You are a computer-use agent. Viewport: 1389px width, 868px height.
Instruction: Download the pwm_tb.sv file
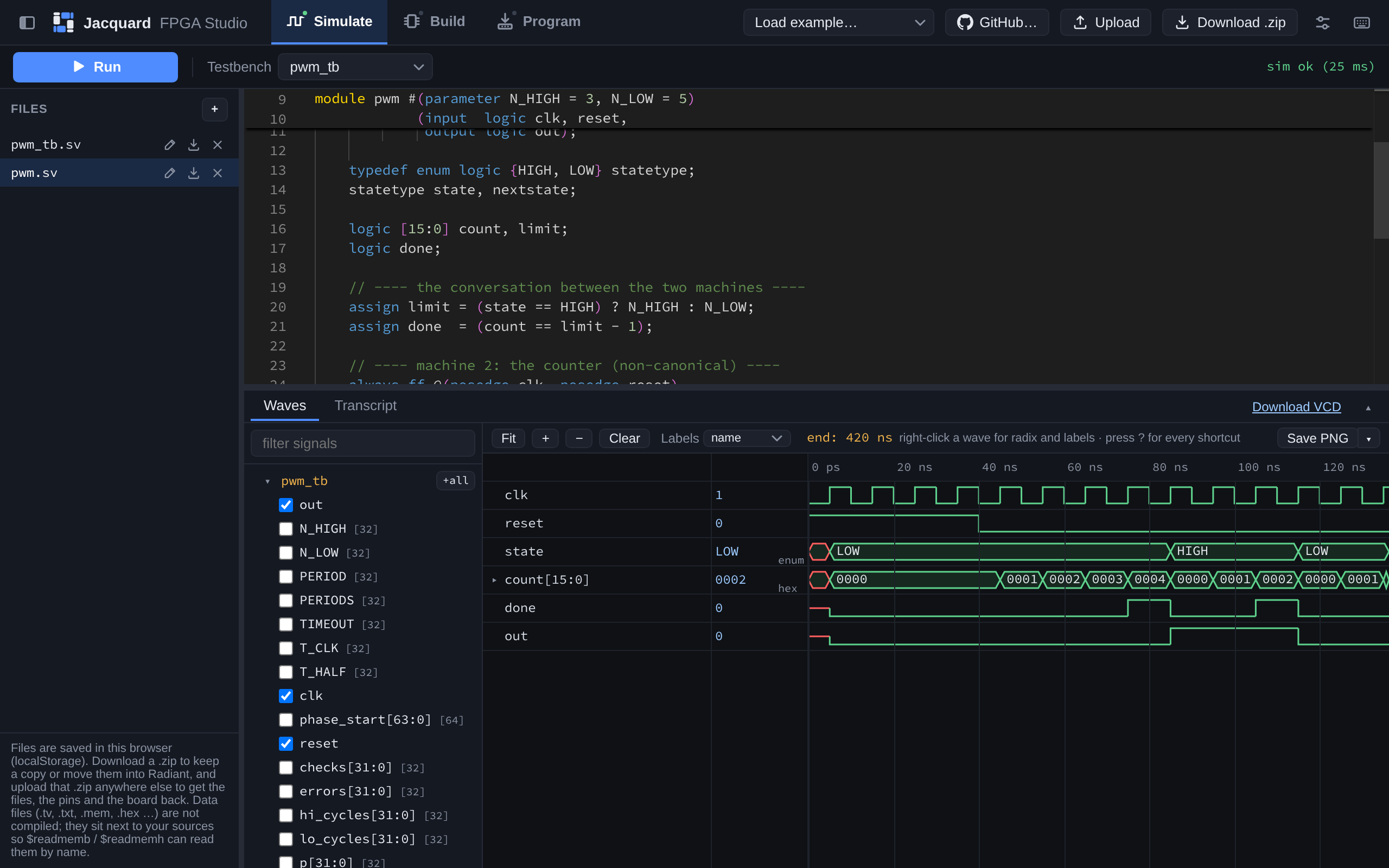point(193,145)
